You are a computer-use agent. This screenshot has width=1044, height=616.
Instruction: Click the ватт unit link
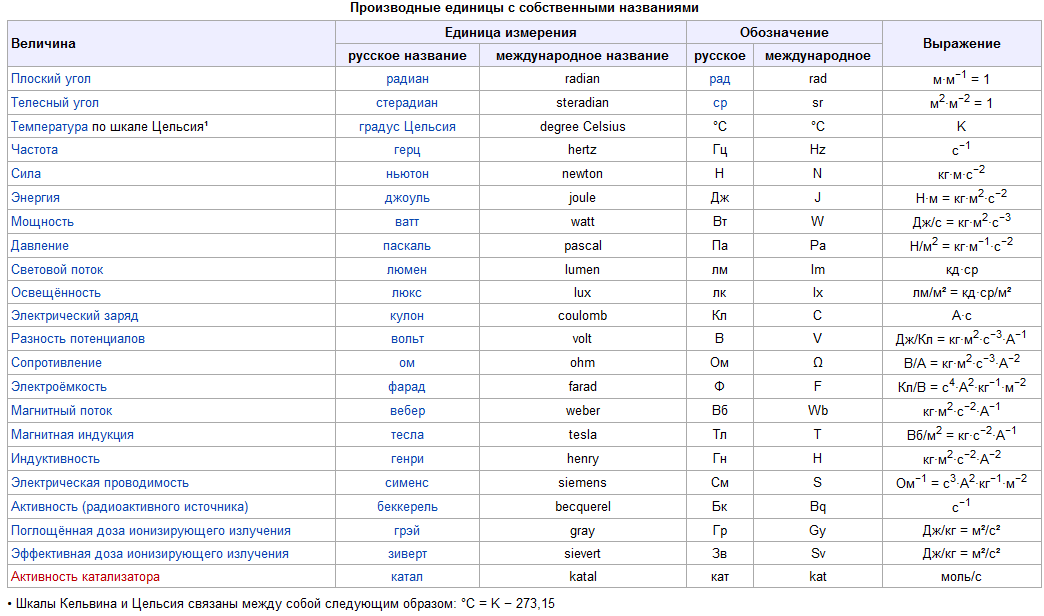[407, 221]
